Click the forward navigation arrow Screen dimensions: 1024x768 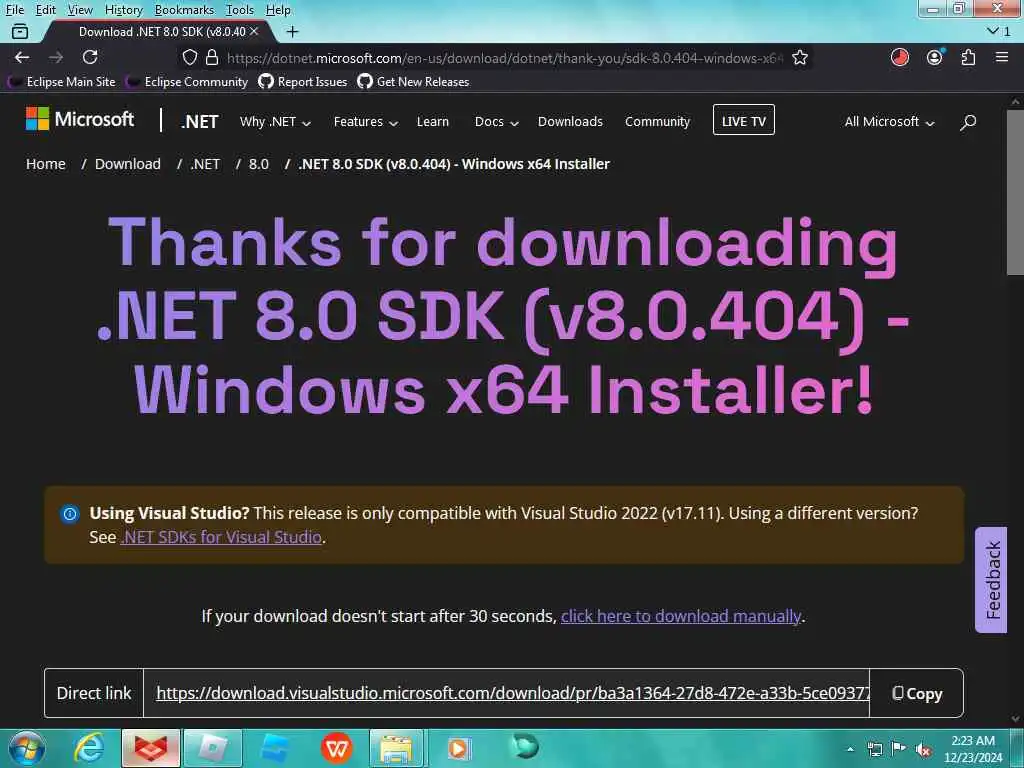[x=56, y=57]
